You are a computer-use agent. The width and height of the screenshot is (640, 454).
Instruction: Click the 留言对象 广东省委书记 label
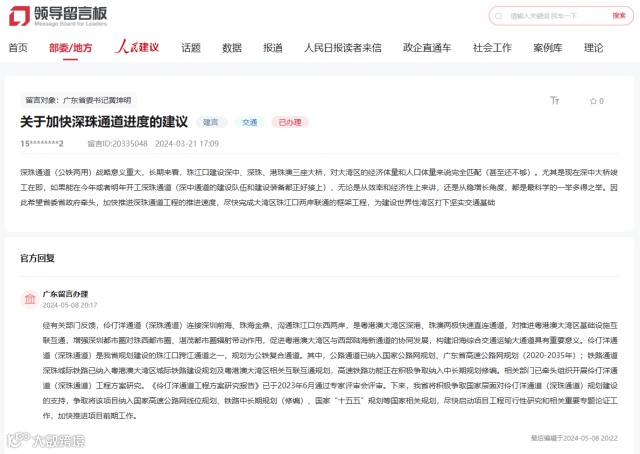pos(78,100)
